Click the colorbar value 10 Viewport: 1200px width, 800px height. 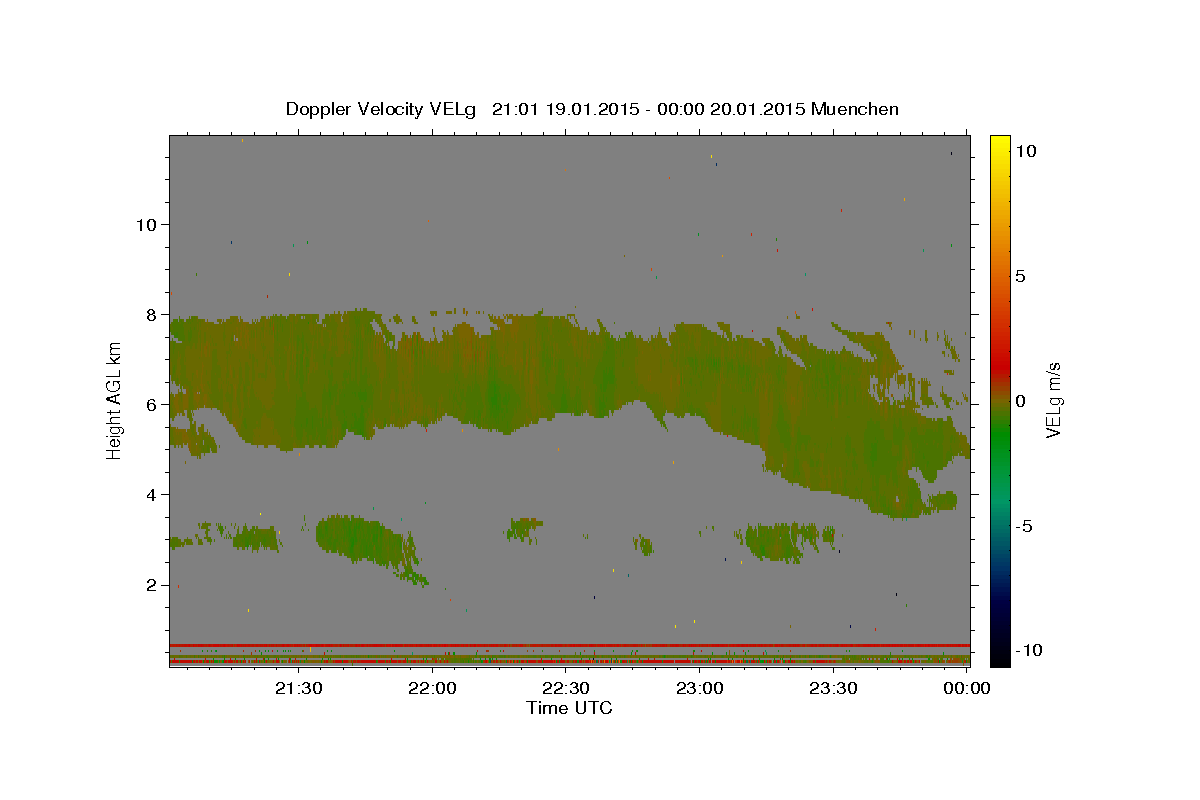(1025, 150)
